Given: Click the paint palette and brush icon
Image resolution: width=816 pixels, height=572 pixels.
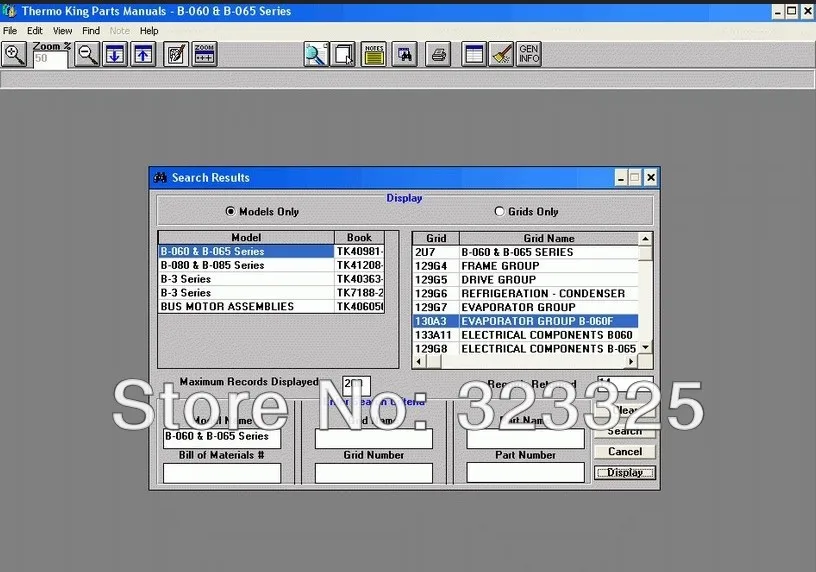Looking at the screenshot, I should [x=176, y=54].
